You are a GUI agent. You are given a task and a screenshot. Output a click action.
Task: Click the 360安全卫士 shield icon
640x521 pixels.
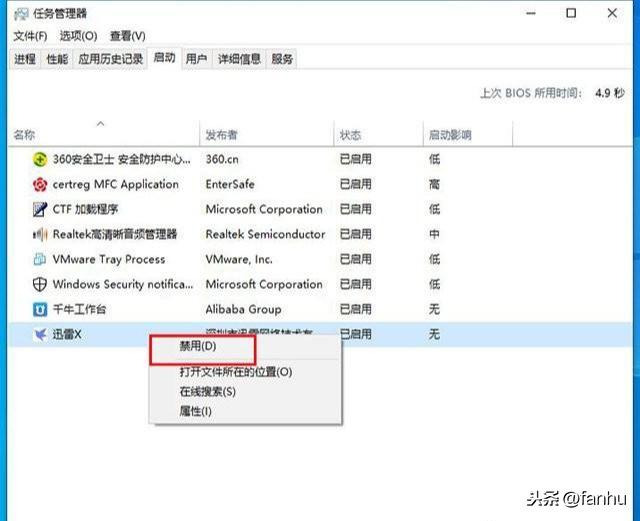coord(40,159)
